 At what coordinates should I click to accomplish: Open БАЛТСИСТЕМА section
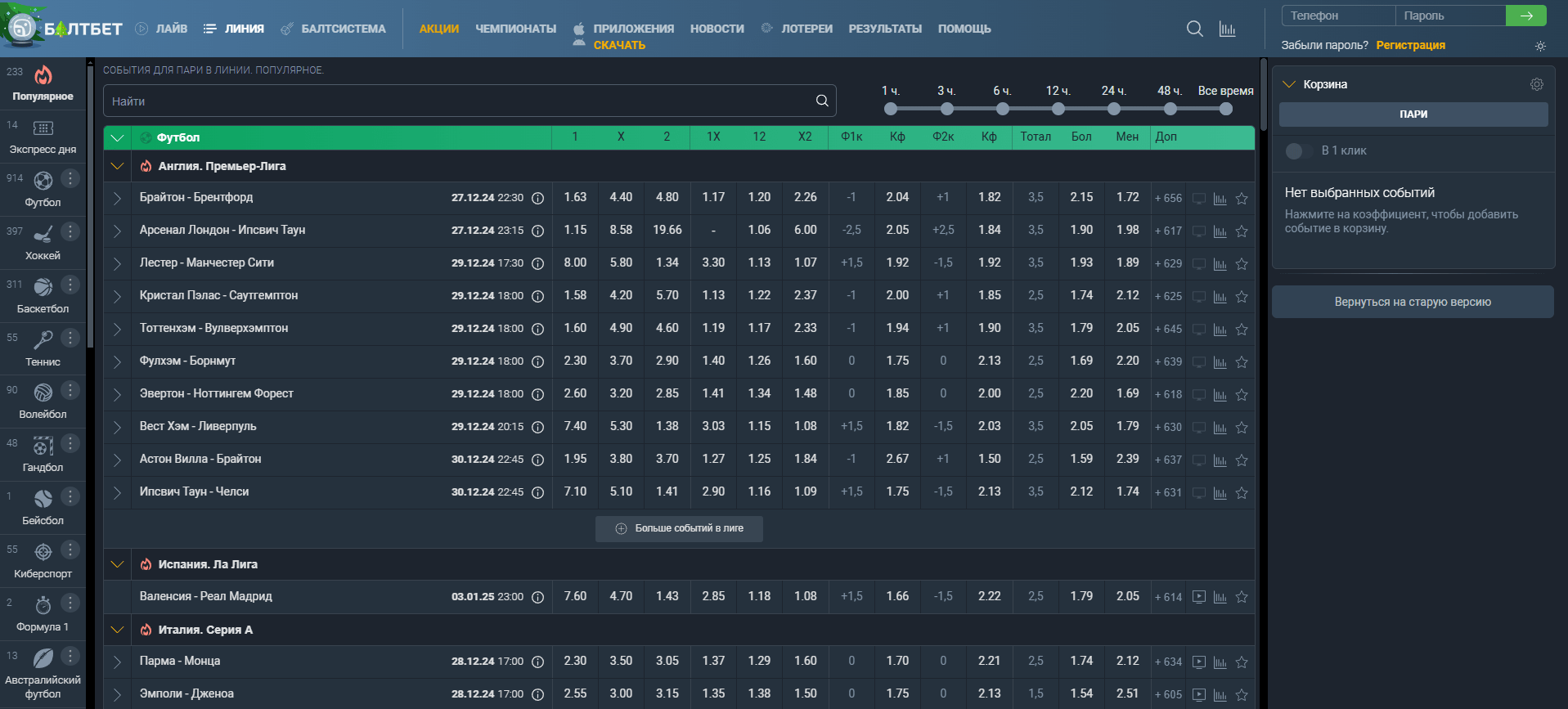point(333,29)
